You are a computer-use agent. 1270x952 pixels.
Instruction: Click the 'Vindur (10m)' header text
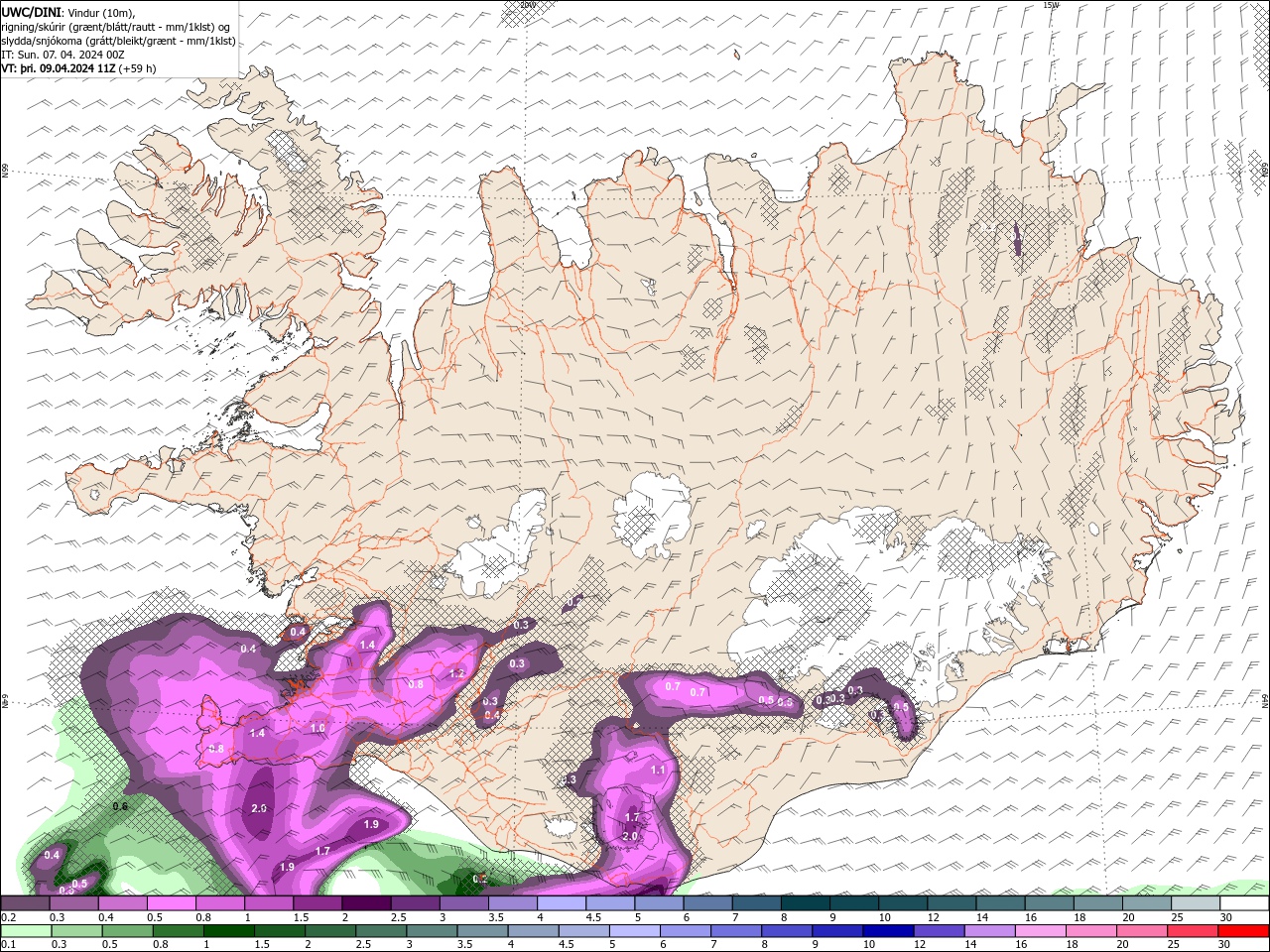coord(98,12)
